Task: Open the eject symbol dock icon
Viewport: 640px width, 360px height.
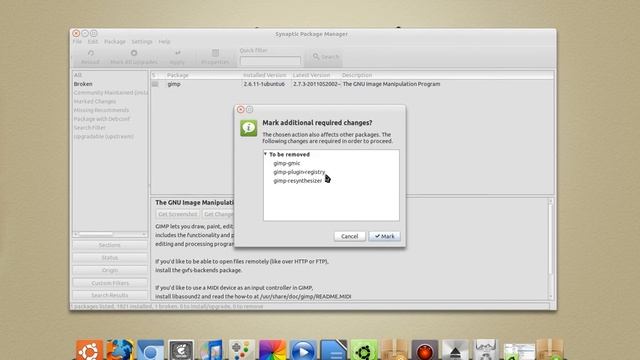Action: [x=455, y=350]
